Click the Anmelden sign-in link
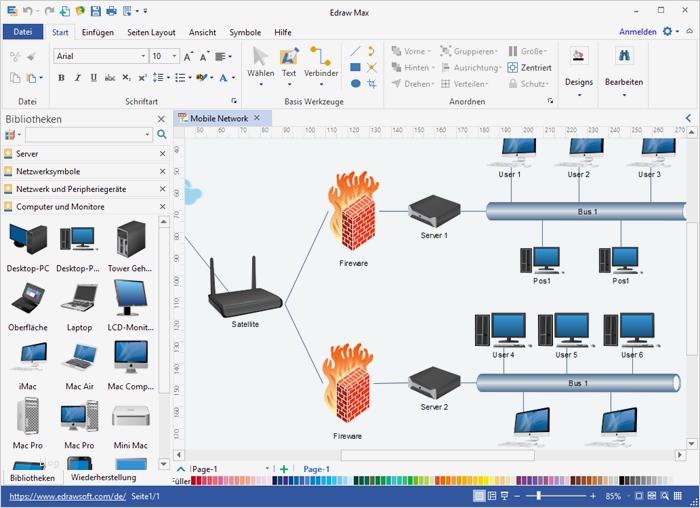This screenshot has width=700, height=508. click(637, 32)
